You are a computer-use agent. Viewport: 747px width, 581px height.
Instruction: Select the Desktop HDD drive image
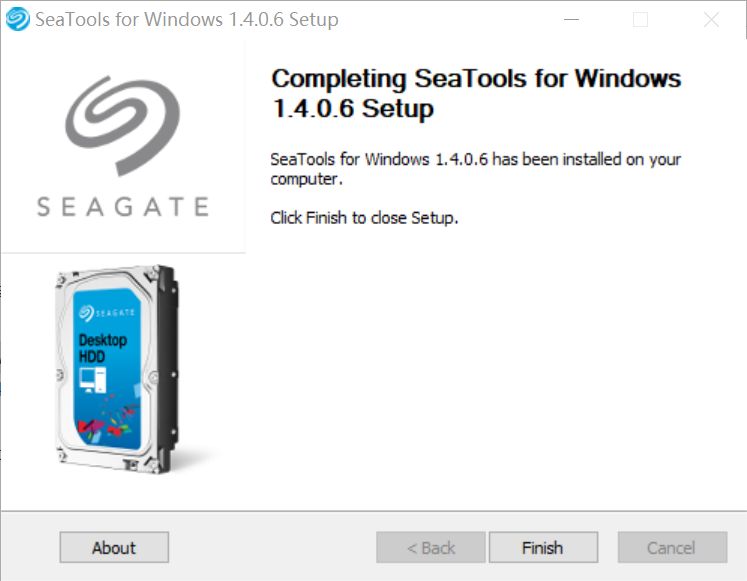click(117, 369)
